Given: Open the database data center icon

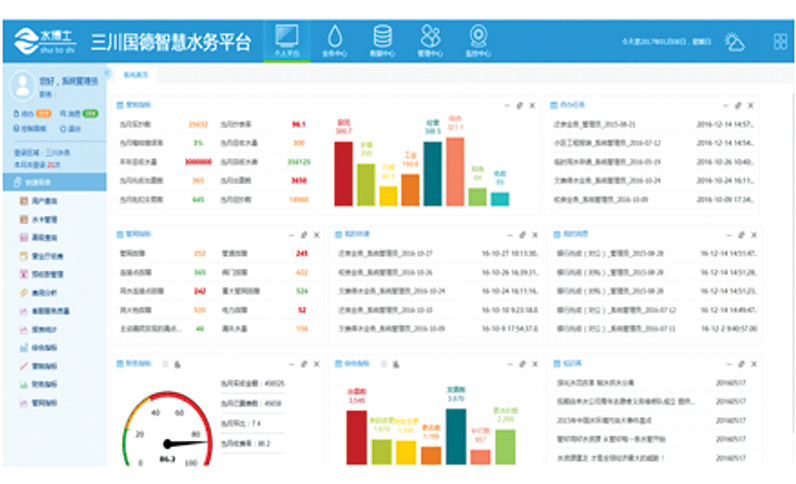Looking at the screenshot, I should [382, 37].
